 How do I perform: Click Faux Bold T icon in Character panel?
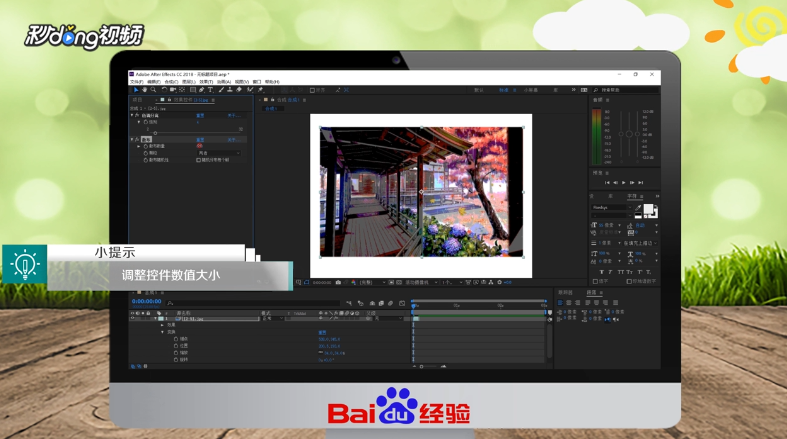(x=602, y=272)
